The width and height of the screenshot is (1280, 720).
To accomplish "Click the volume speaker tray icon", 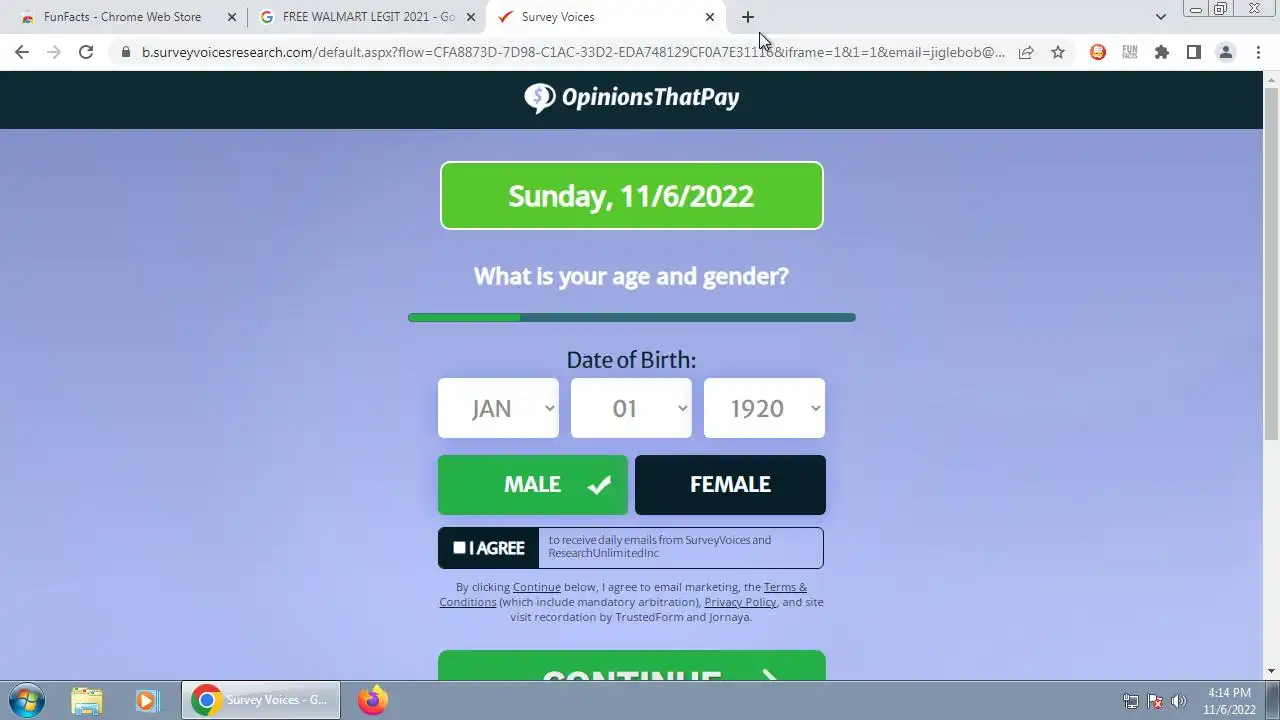I will point(1179,701).
